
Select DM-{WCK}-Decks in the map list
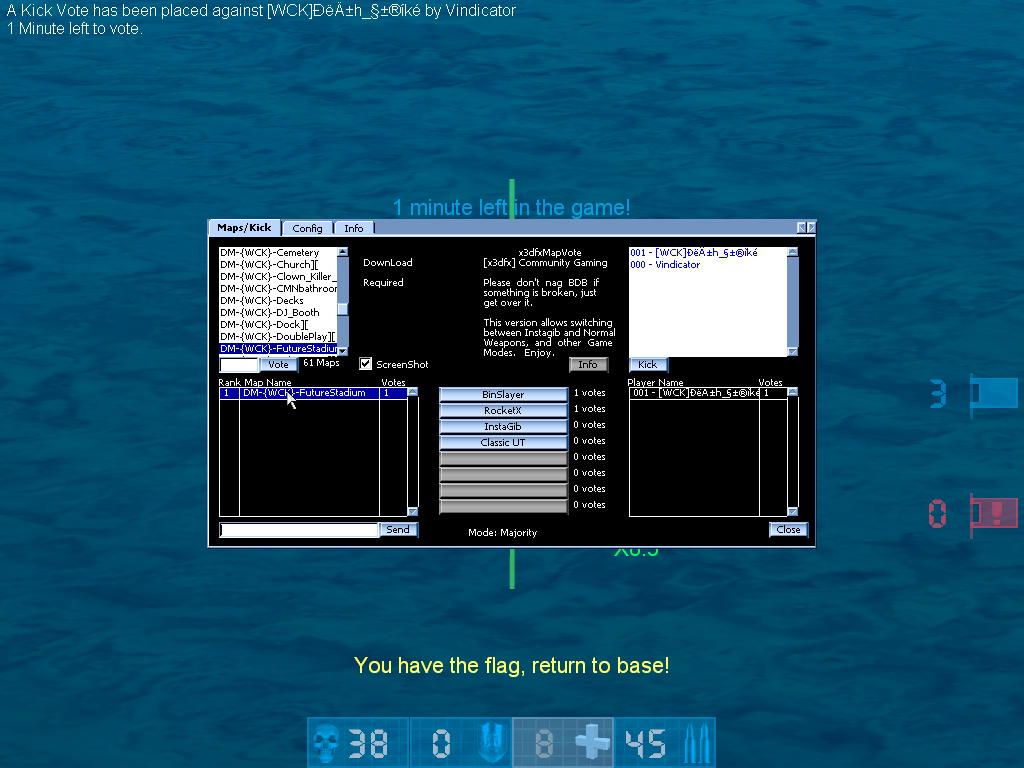(x=261, y=301)
